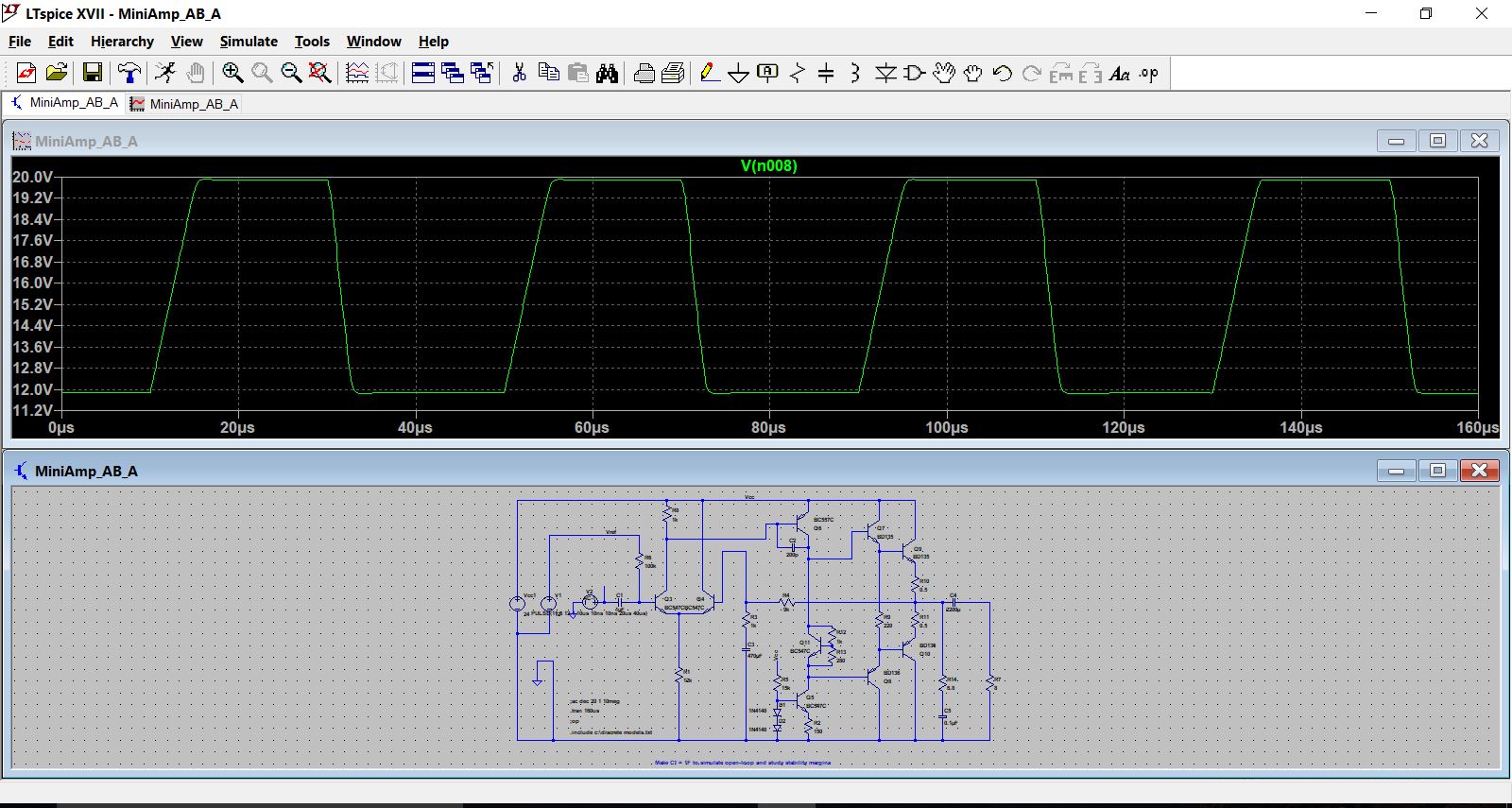The image size is (1512, 808).
Task: Open the View menu
Action: click(x=186, y=42)
